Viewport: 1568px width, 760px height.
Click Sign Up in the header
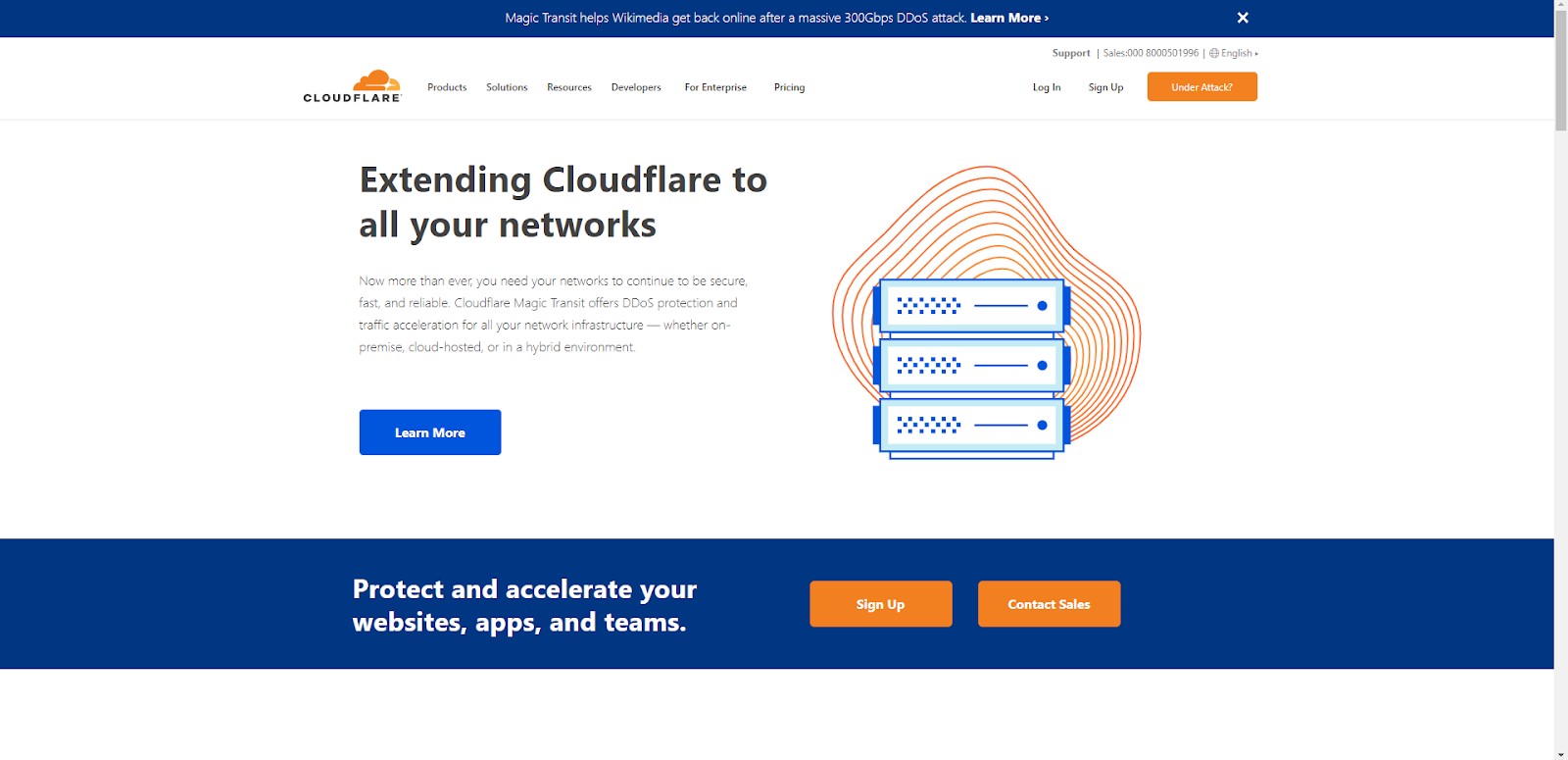tap(1105, 87)
